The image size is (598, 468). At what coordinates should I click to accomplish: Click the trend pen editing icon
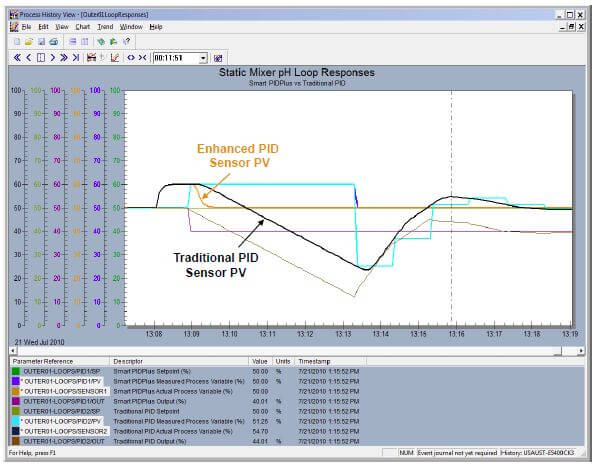coord(114,58)
